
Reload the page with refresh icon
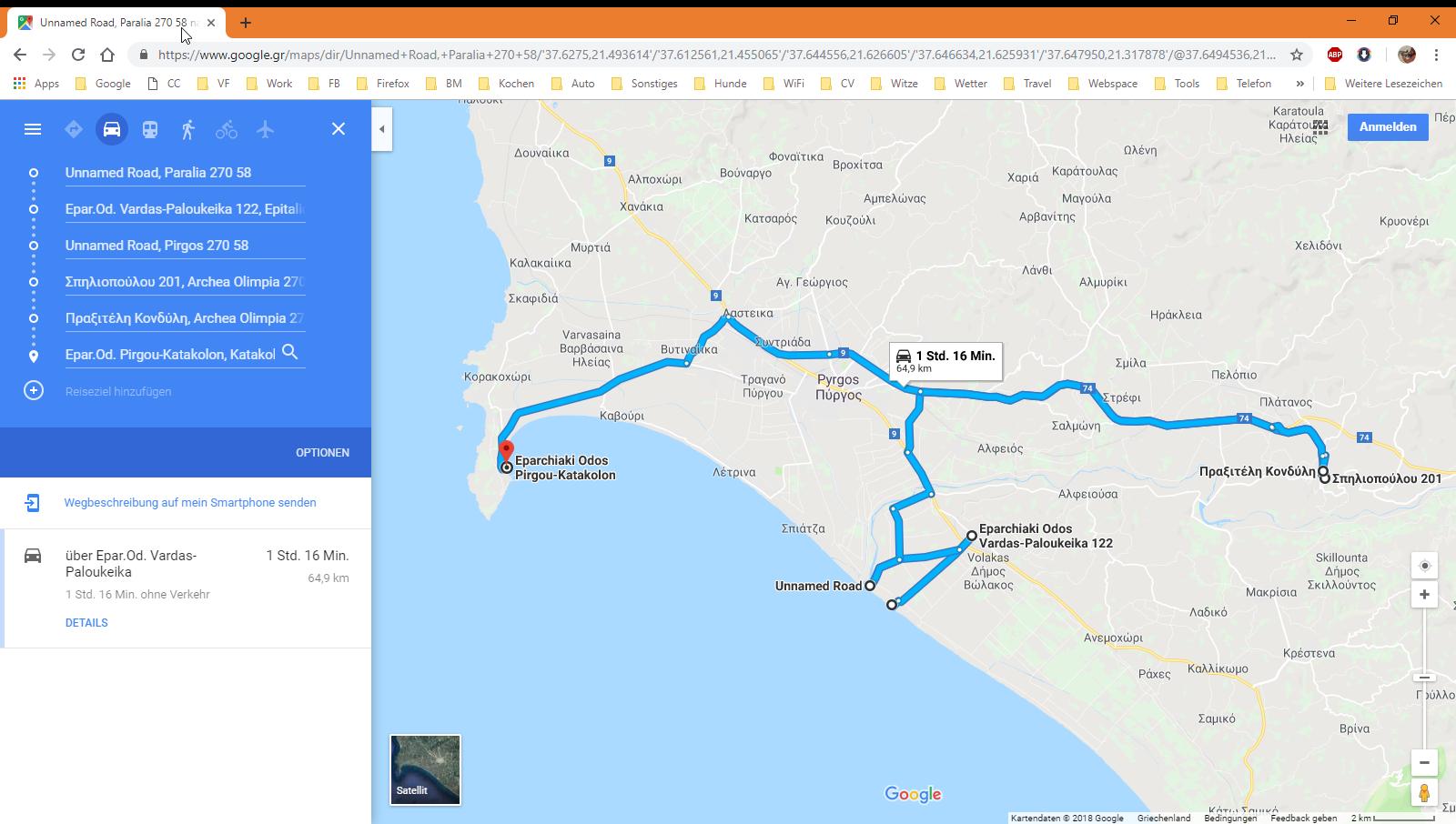[x=78, y=55]
